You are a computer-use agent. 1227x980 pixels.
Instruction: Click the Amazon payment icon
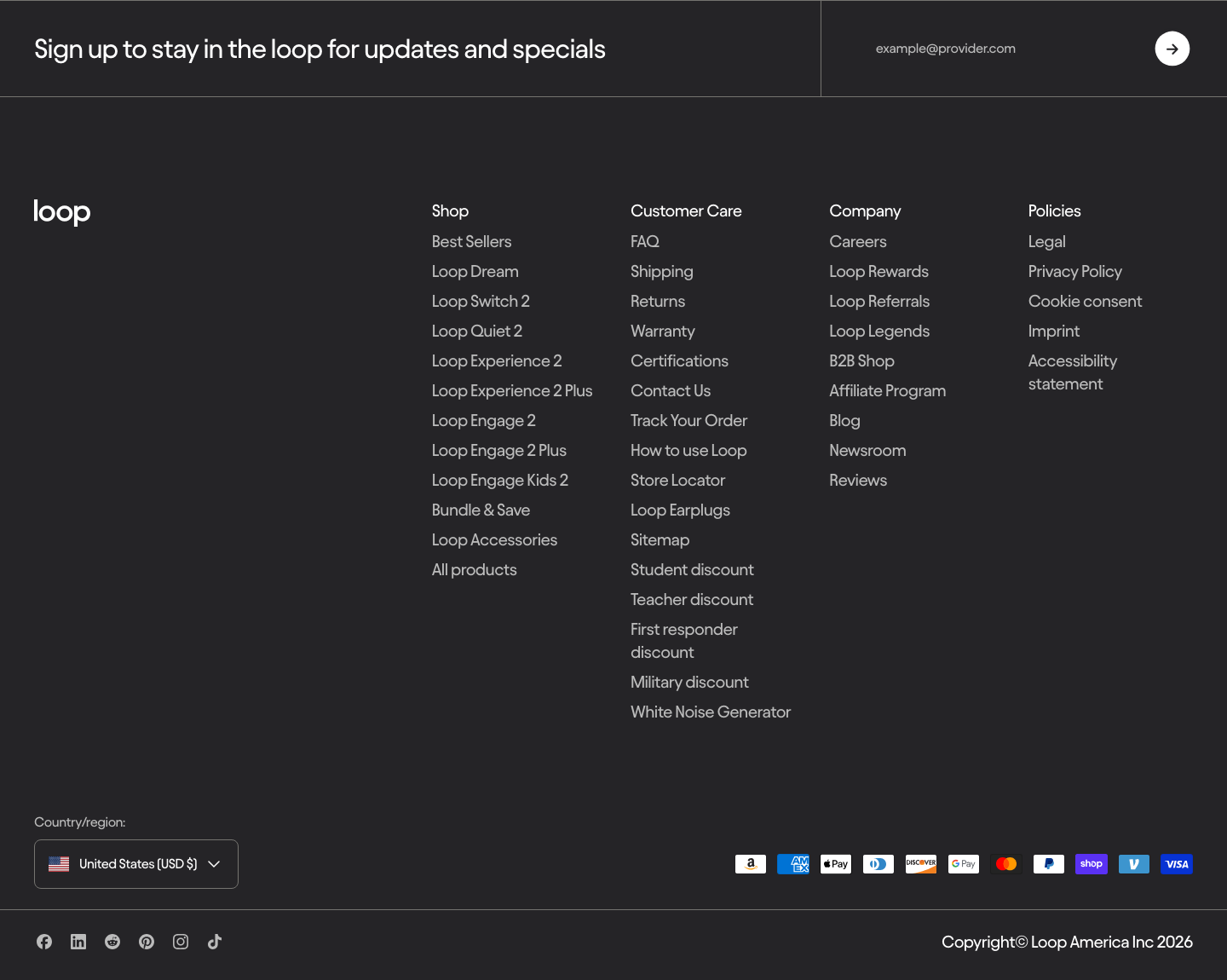coord(751,864)
